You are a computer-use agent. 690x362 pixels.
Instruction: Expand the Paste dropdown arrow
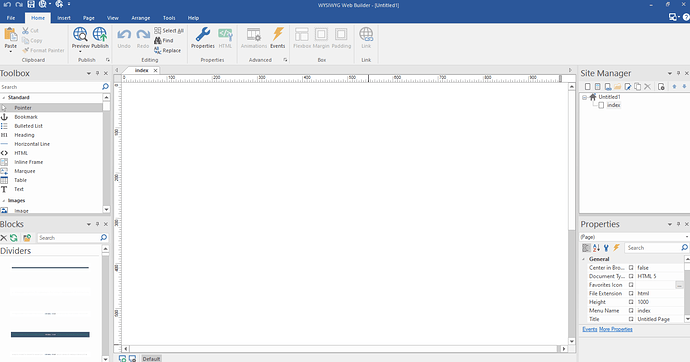click(x=11, y=51)
